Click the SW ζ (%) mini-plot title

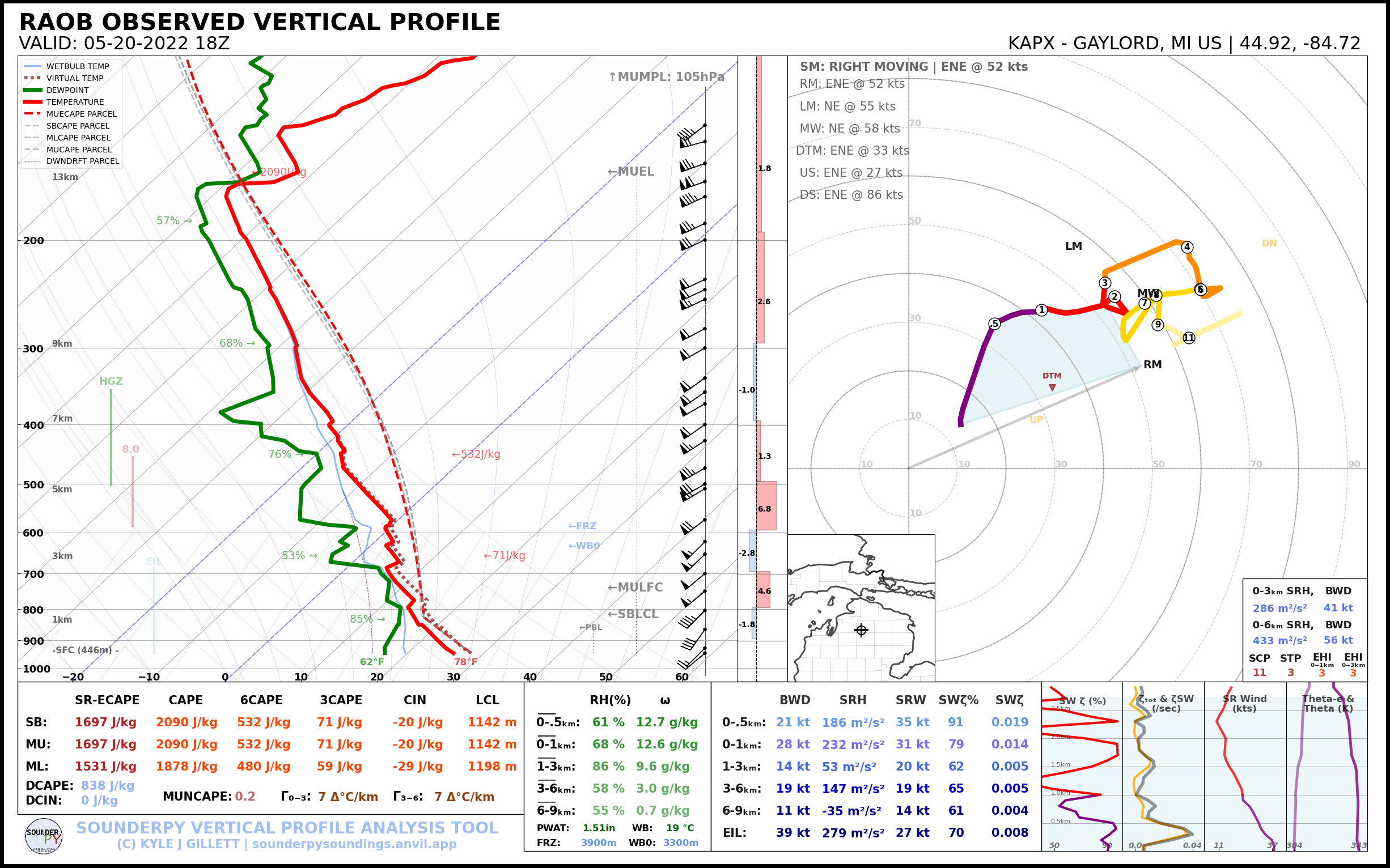1082,701
